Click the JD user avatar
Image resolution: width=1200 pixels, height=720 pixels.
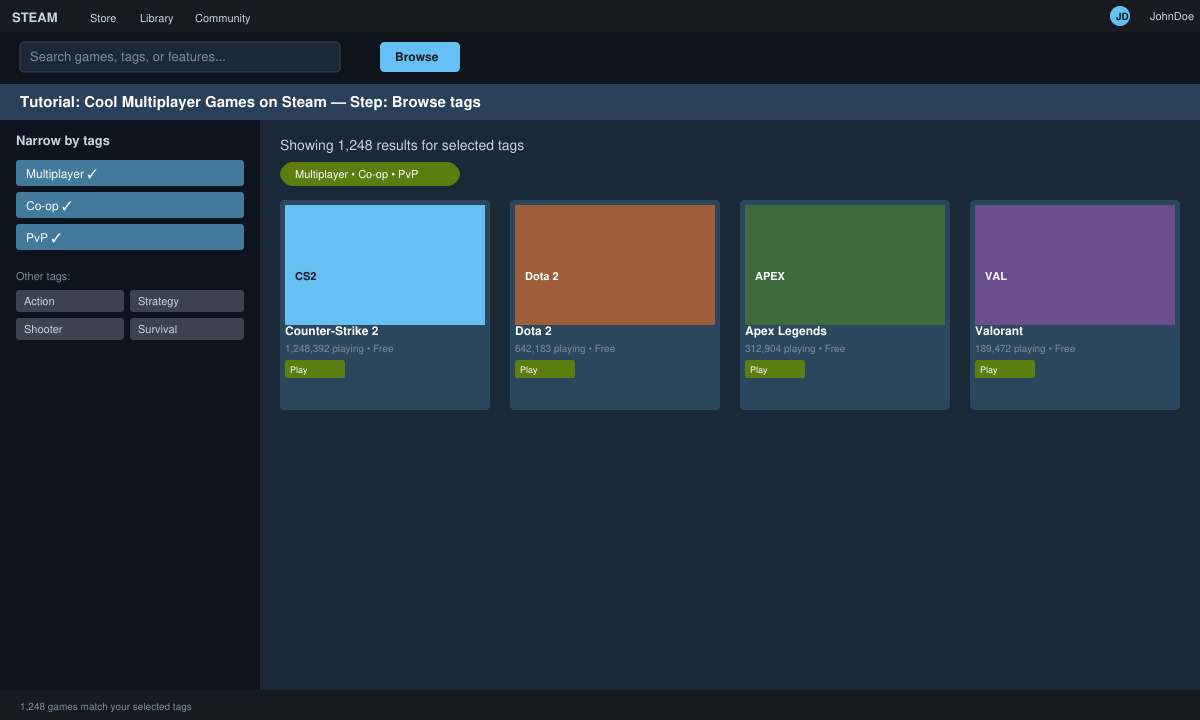tap(1120, 16)
